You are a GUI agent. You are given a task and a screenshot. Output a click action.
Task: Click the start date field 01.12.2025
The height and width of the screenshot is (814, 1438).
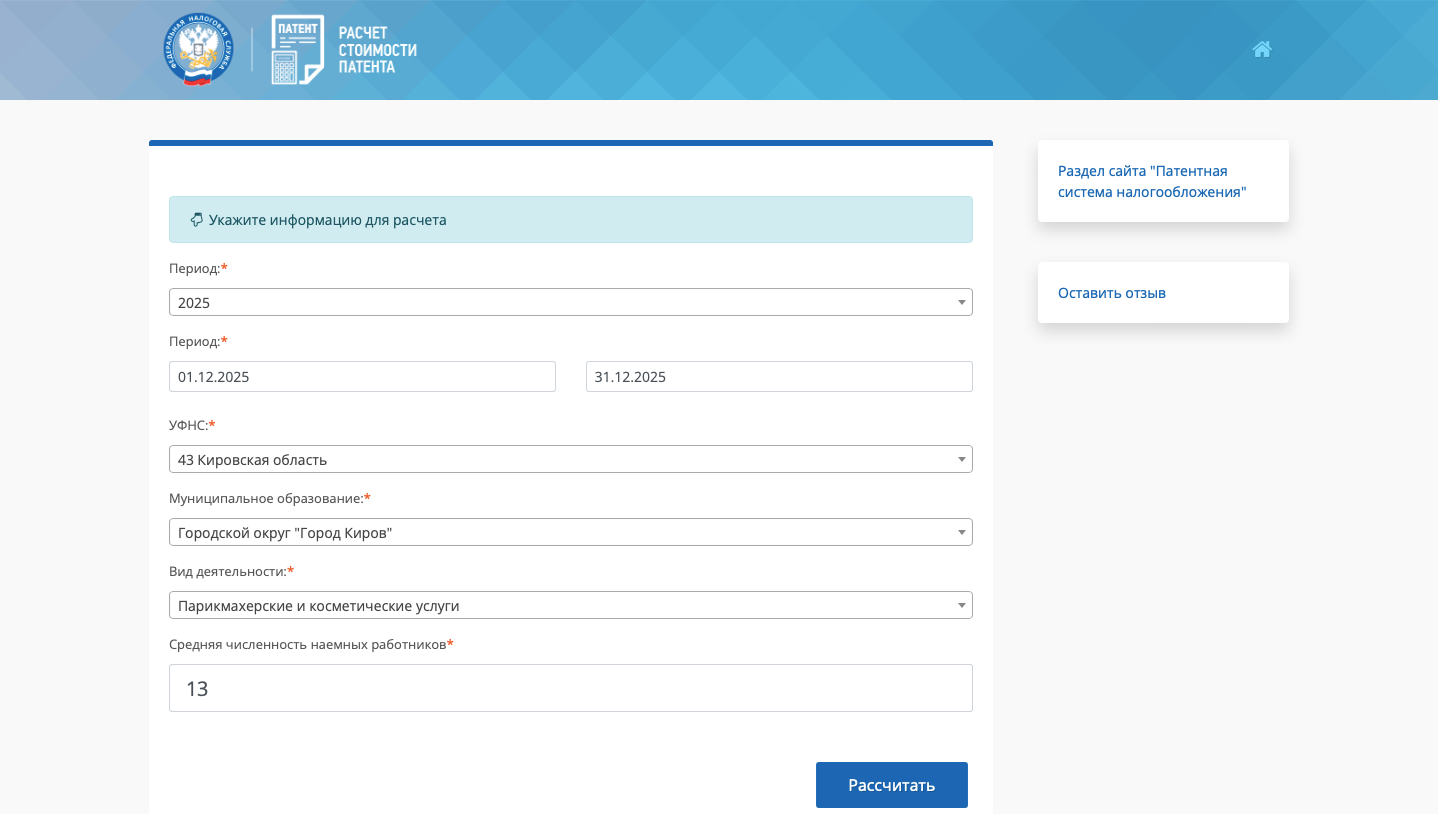362,377
